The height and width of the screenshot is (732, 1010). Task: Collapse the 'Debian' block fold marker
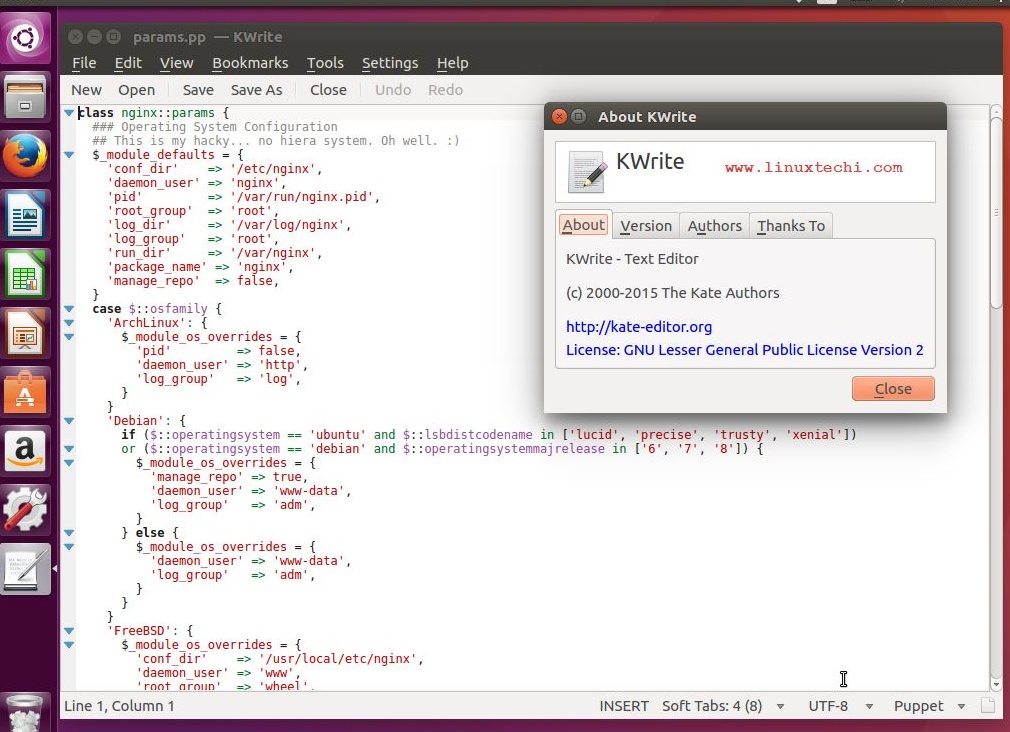(x=69, y=421)
